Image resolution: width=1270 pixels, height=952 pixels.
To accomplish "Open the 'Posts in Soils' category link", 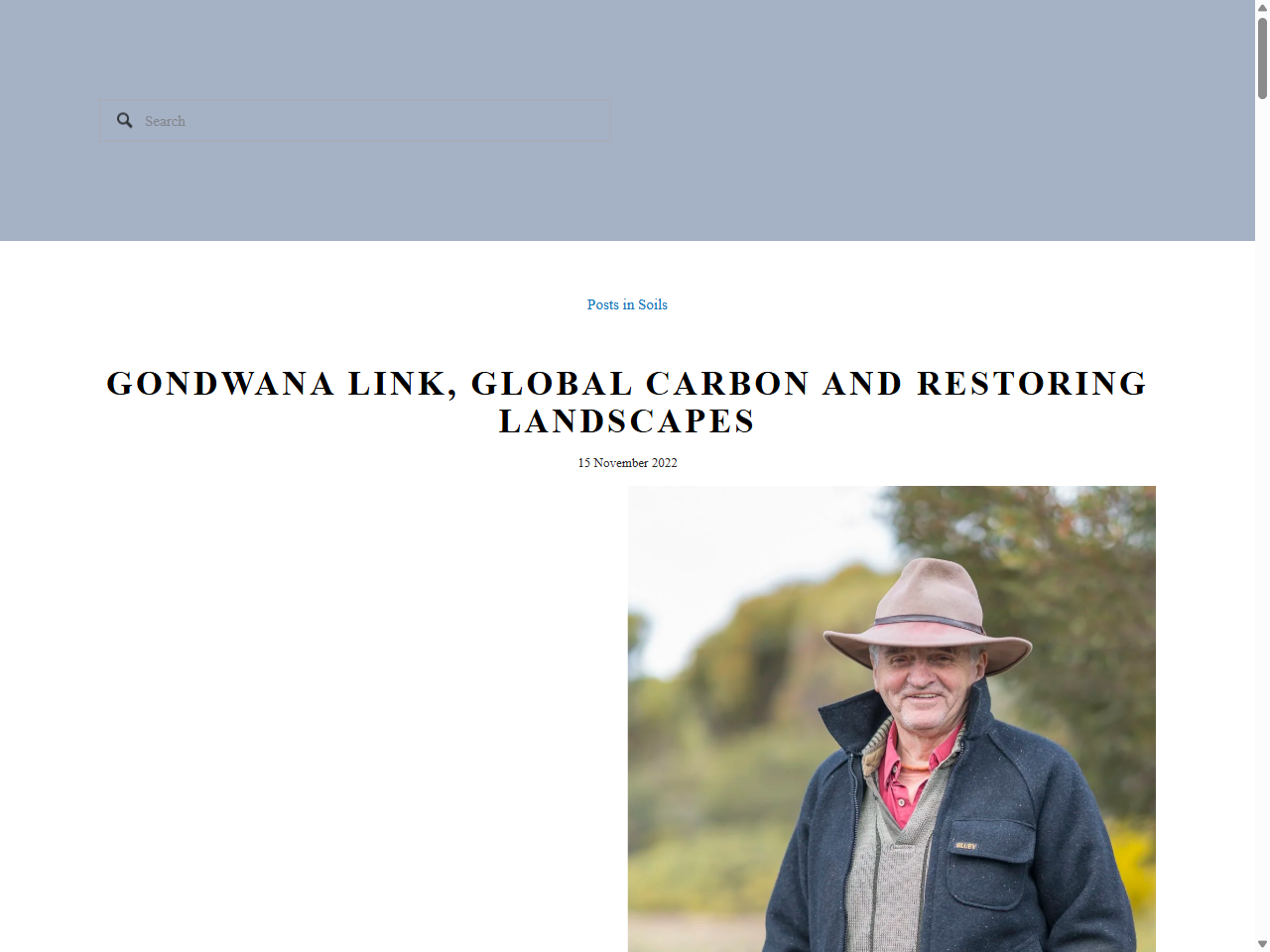I will click(627, 304).
